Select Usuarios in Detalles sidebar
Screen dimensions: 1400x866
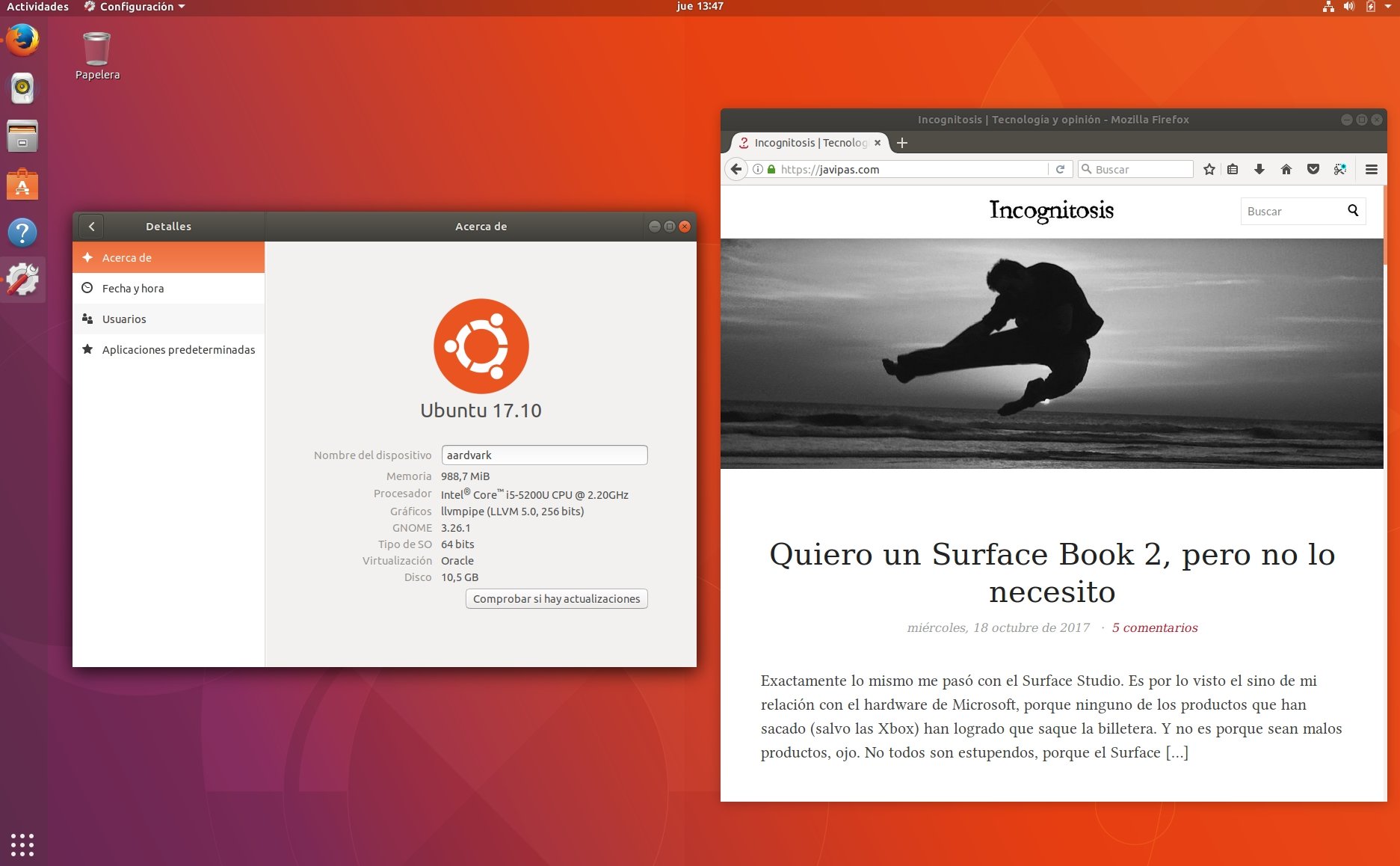(124, 319)
